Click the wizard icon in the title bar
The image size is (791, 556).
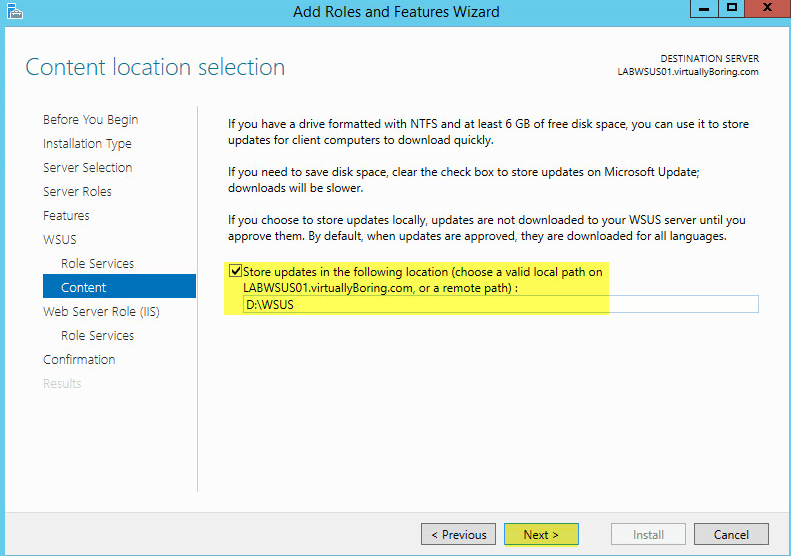coord(15,11)
